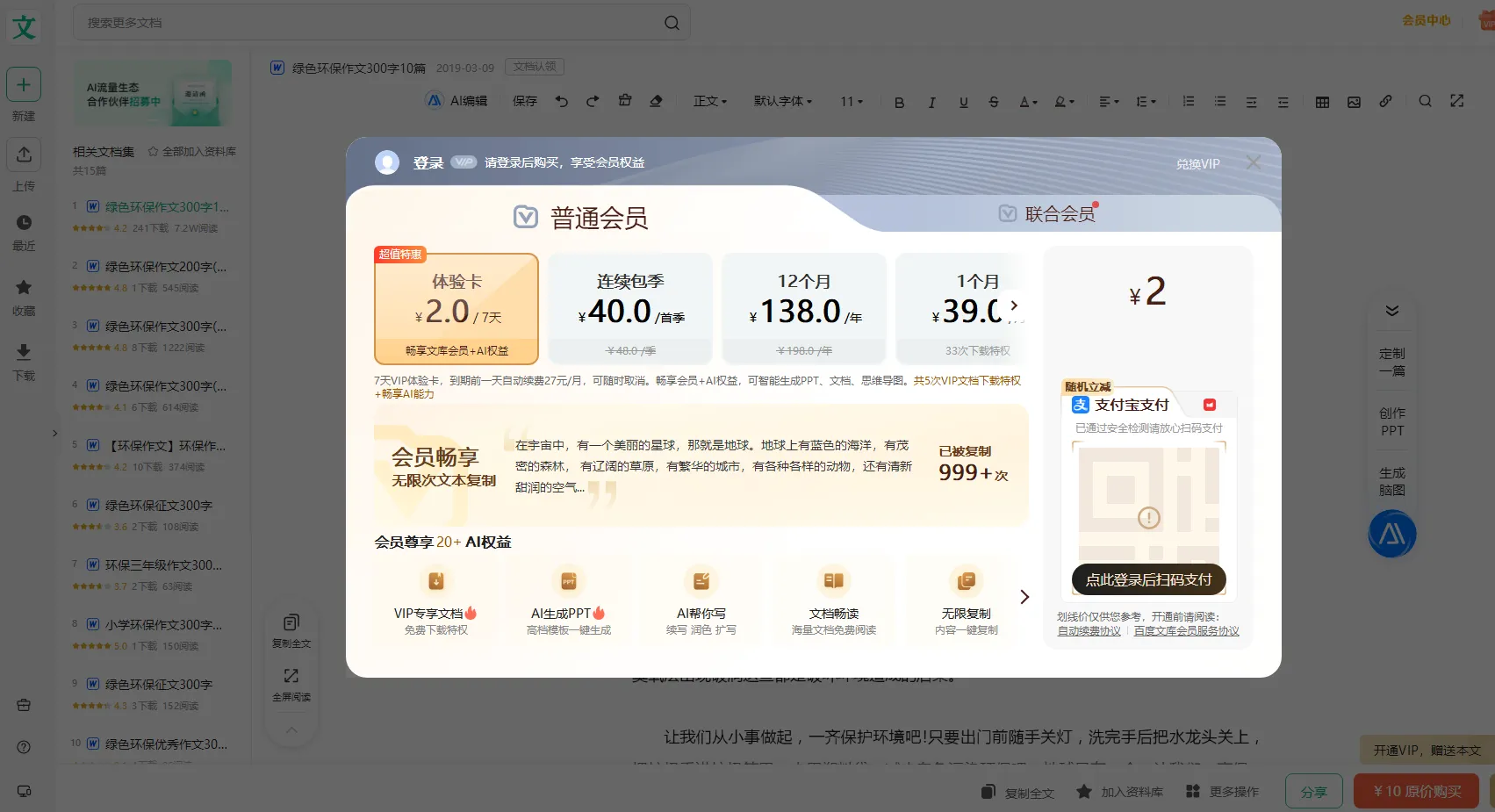Click the find magnifier in editor toolbar

coord(1425,102)
